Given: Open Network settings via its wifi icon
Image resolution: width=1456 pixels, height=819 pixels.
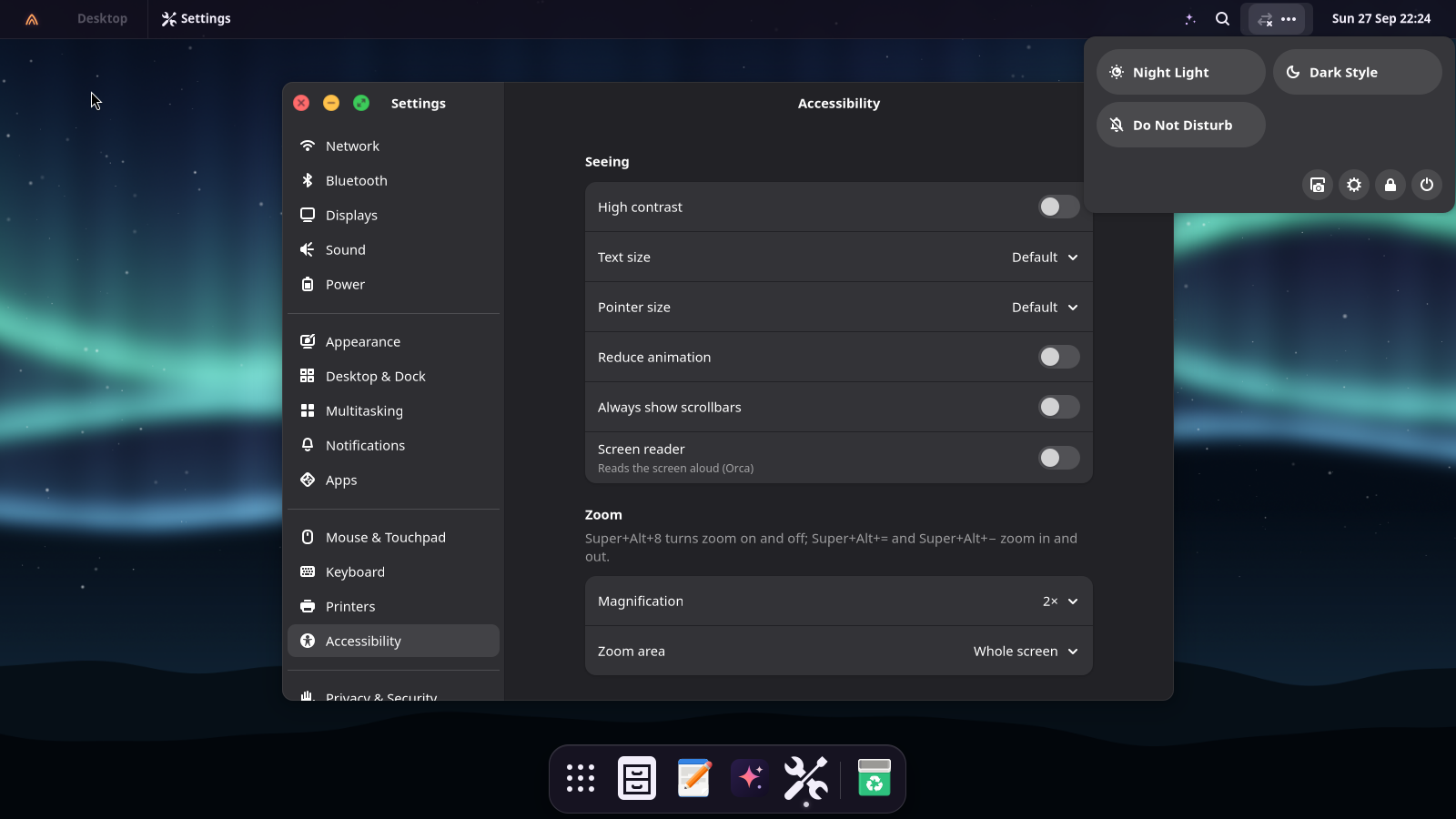Looking at the screenshot, I should [x=308, y=146].
